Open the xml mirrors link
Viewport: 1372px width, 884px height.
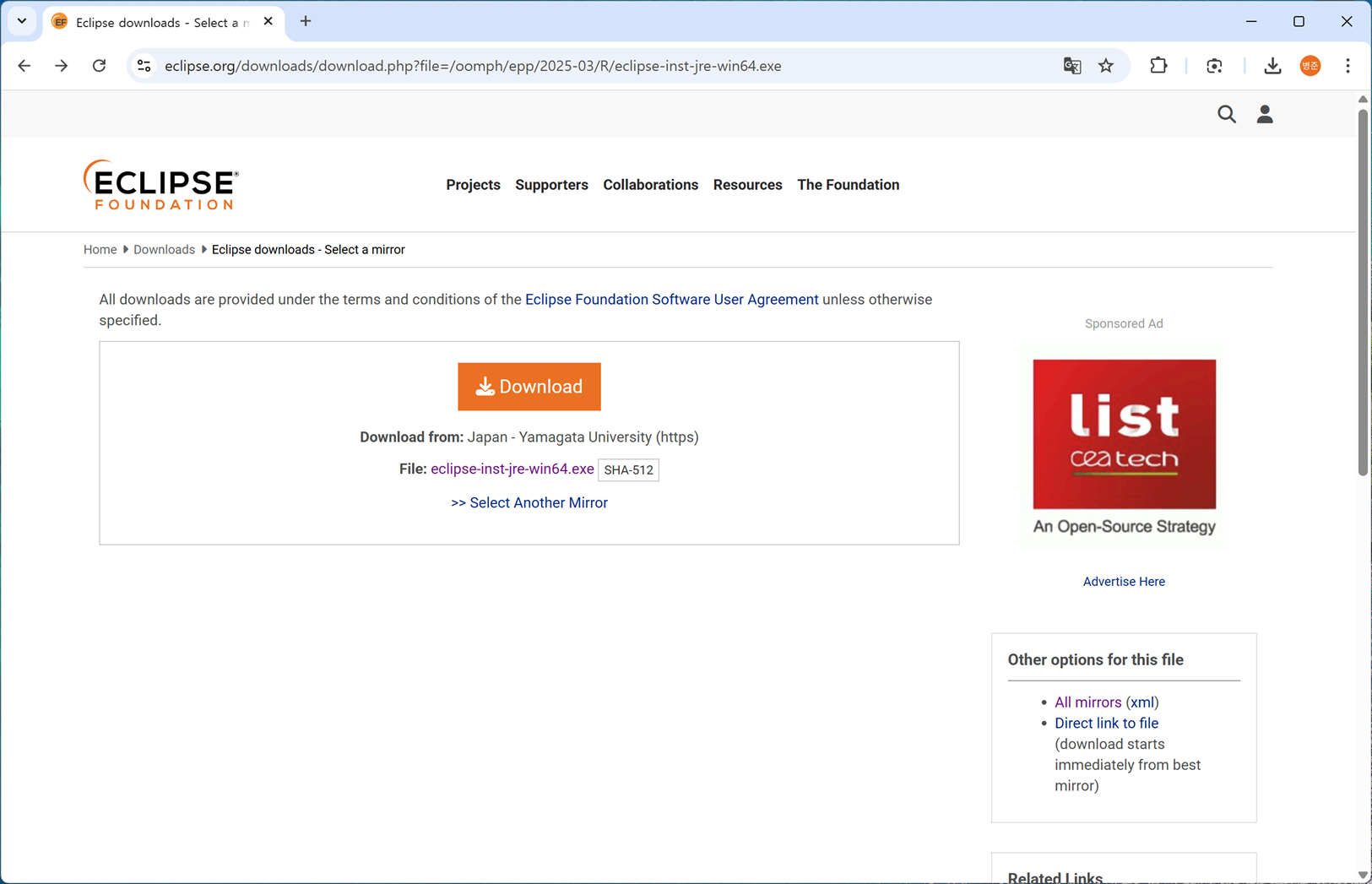pyautogui.click(x=1142, y=702)
